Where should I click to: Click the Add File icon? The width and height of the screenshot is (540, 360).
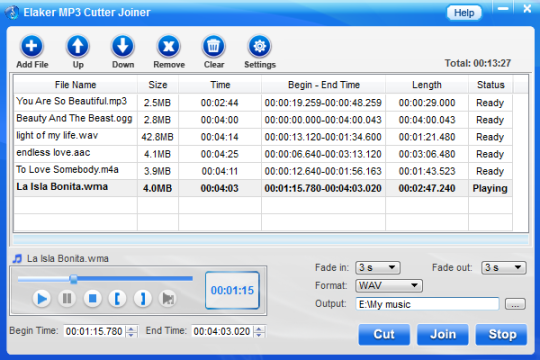click(x=32, y=46)
